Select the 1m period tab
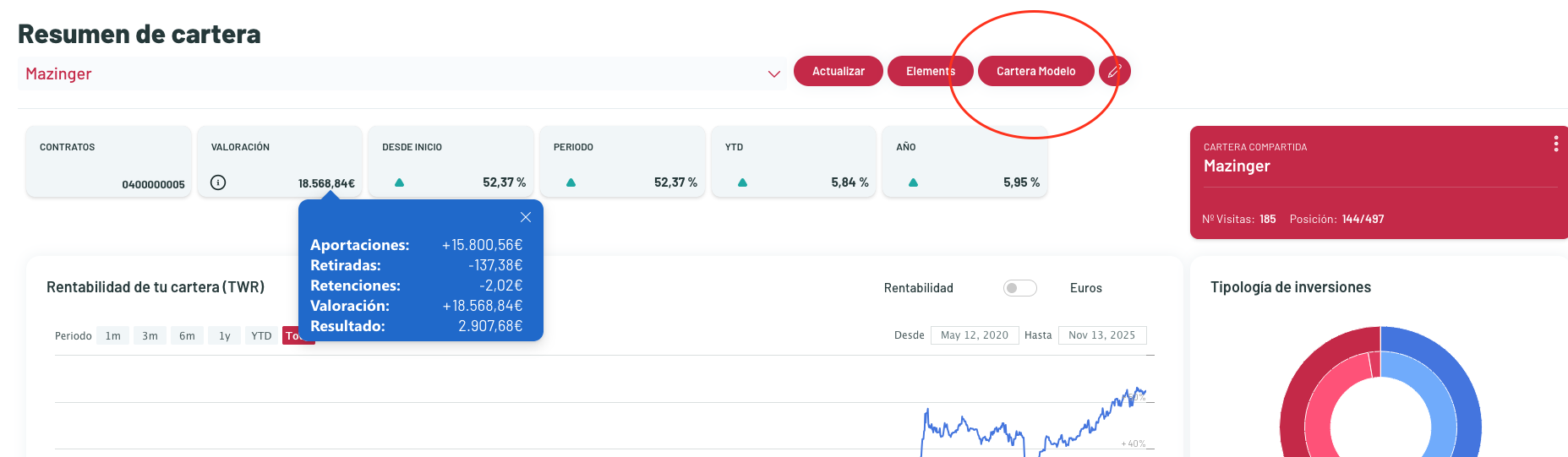The height and width of the screenshot is (457, 1568). pos(113,336)
